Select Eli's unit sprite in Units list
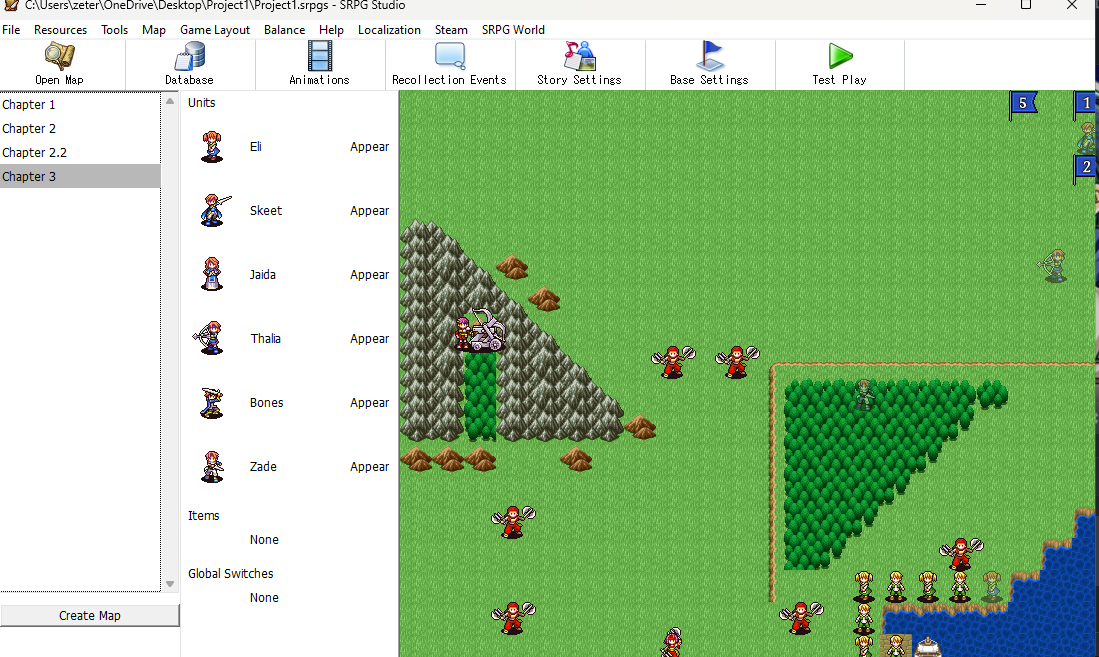Image resolution: width=1099 pixels, height=657 pixels. (212, 147)
